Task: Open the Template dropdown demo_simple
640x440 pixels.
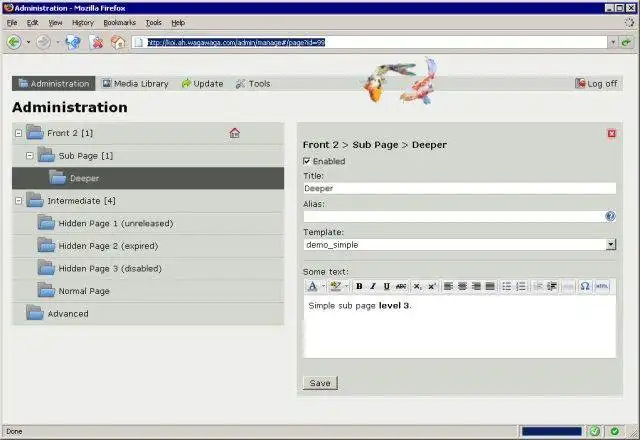Action: [460, 244]
